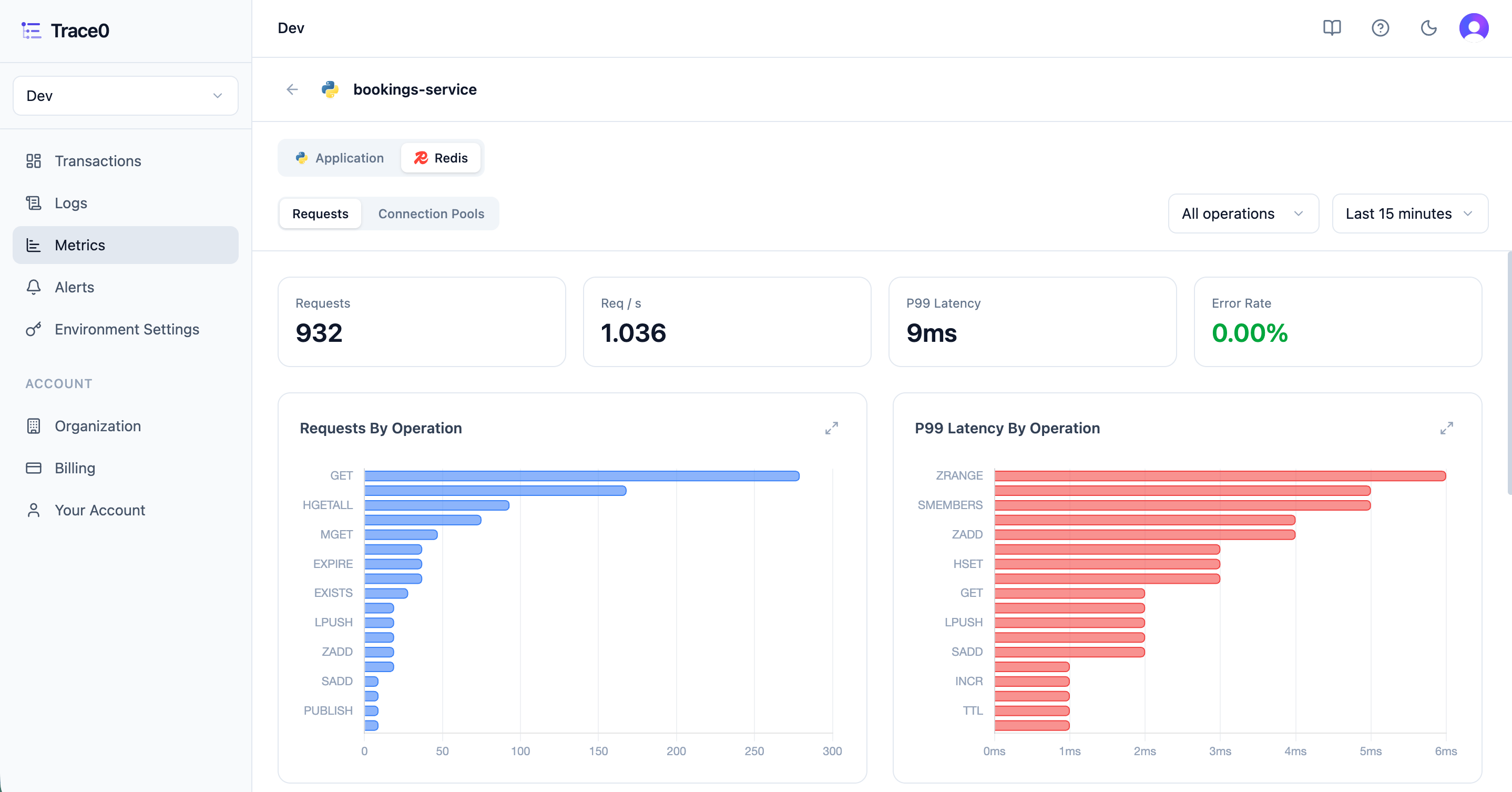Toggle dark mode moon icon
The image size is (1512, 792).
(1428, 28)
